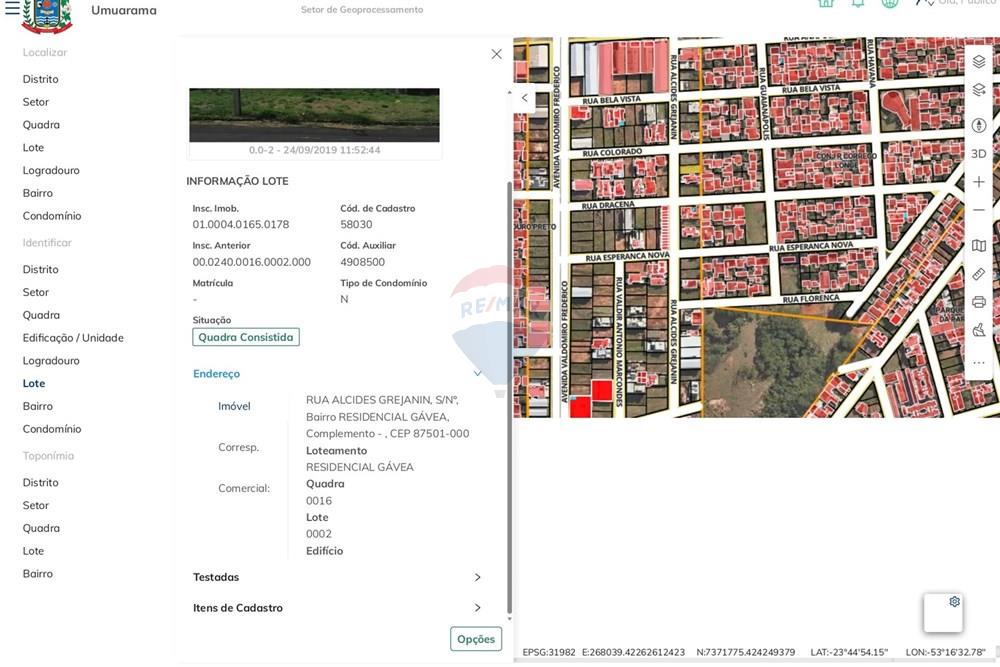Viewport: 1000px width, 667px height.
Task: Open the print map tool
Action: (978, 301)
